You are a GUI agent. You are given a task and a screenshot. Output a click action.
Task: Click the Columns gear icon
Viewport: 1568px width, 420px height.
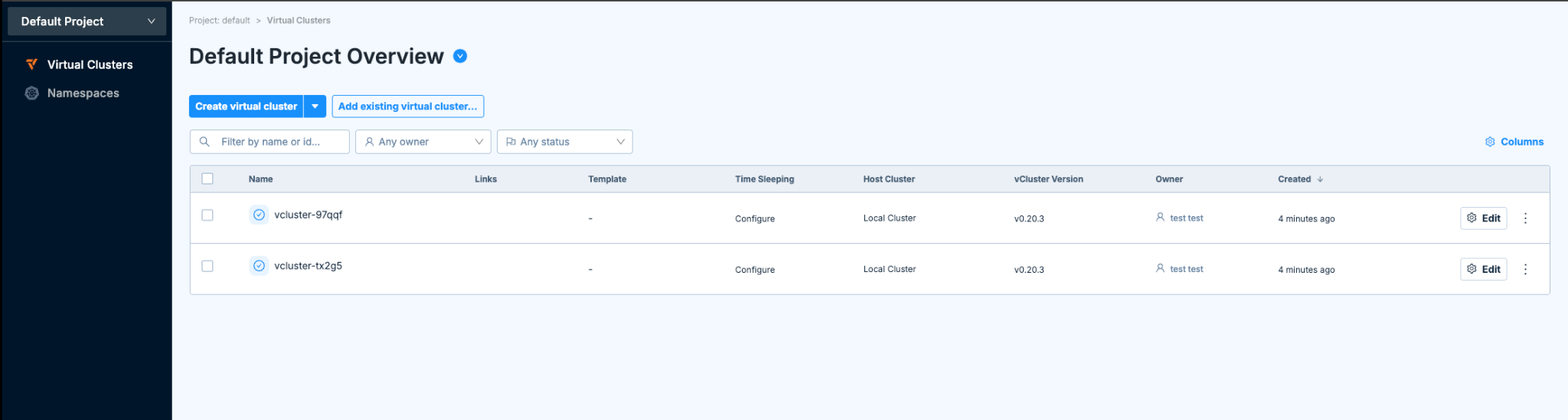(x=1490, y=142)
